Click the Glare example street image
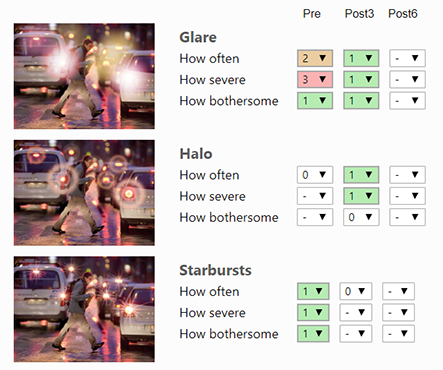The height and width of the screenshot is (370, 443). point(84,76)
